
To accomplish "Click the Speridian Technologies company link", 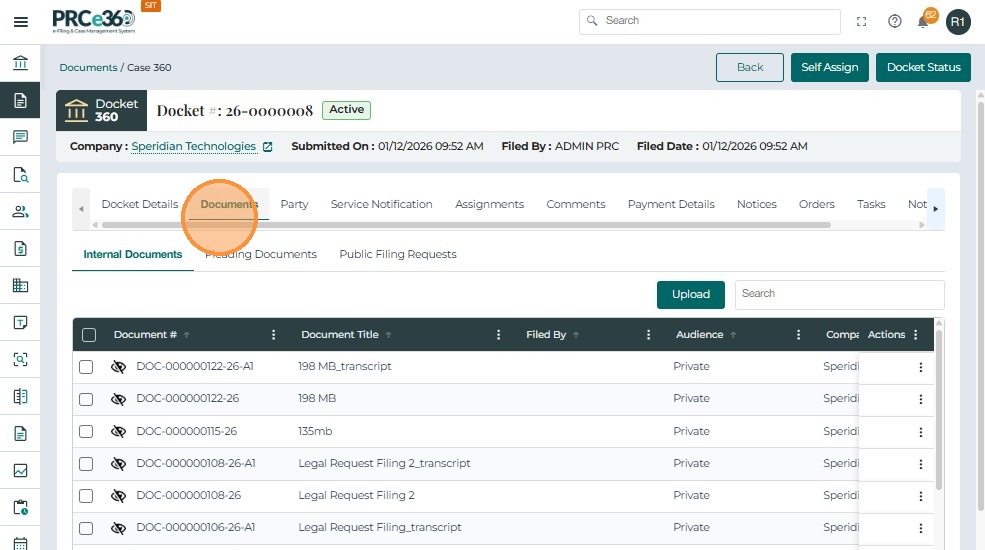I will (193, 146).
